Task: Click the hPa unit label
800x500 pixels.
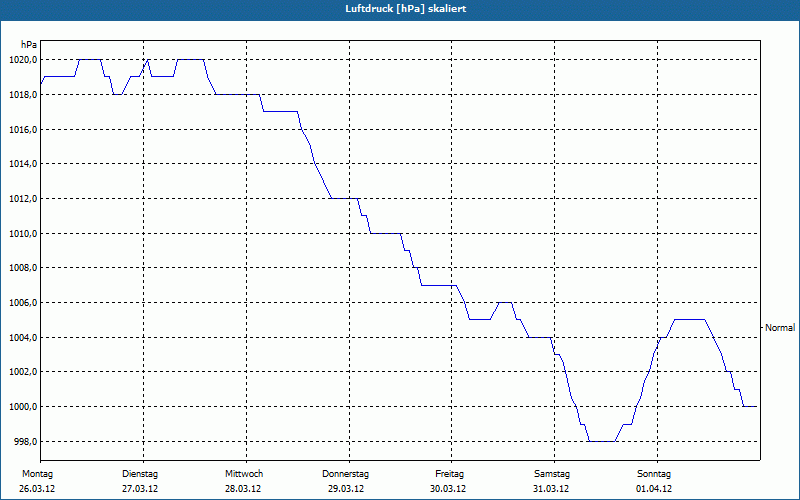Action: coord(29,45)
